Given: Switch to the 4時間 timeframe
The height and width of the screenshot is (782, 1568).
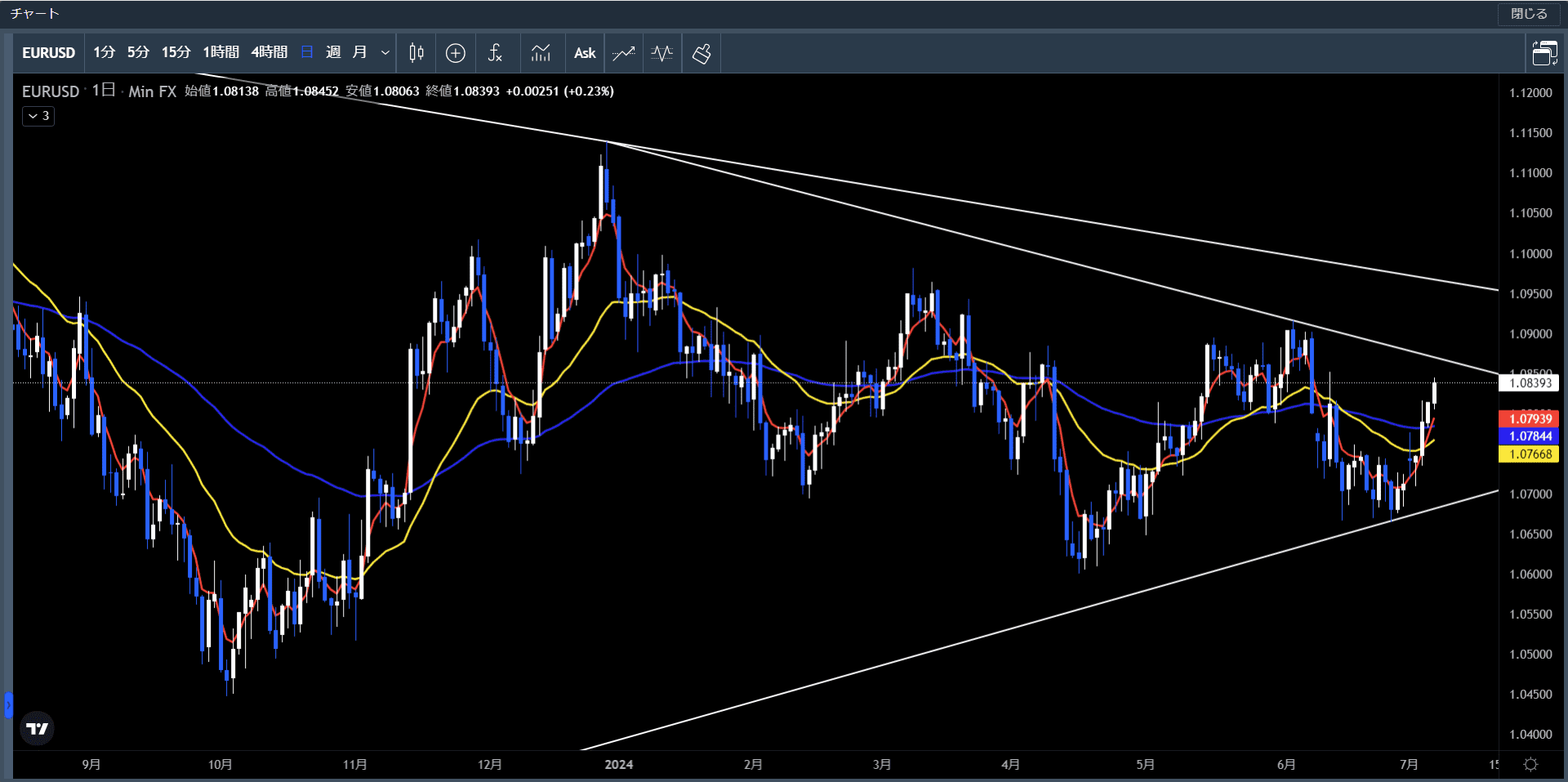Looking at the screenshot, I should [x=269, y=52].
